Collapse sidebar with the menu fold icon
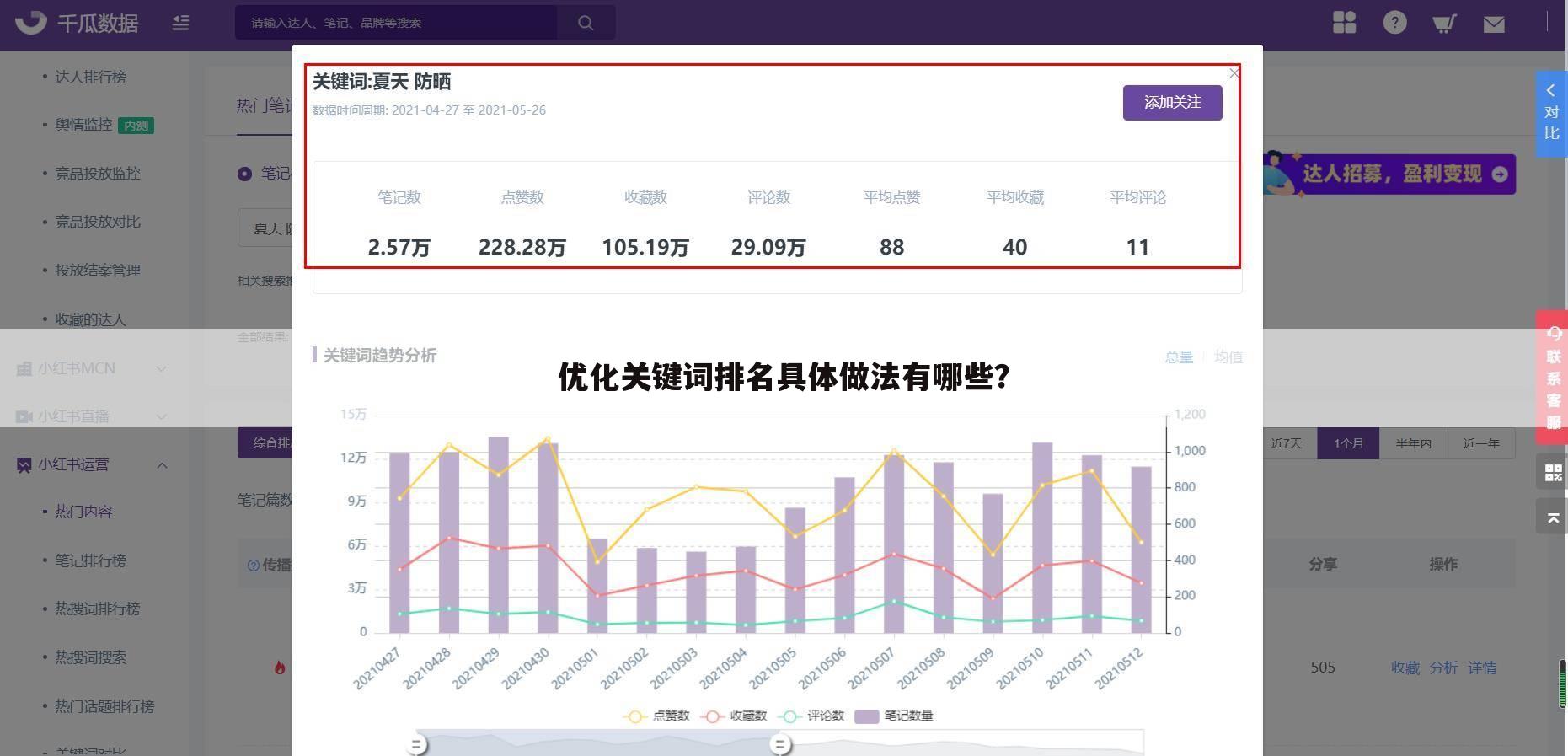The height and width of the screenshot is (756, 1568). [x=180, y=23]
